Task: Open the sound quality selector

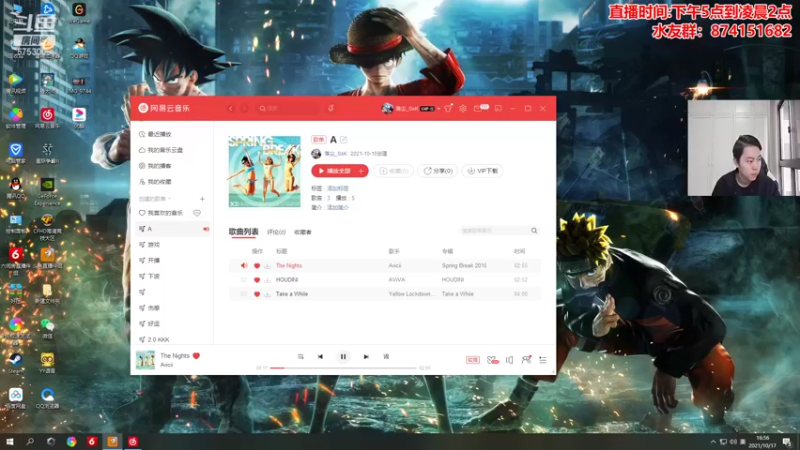Action: [x=472, y=360]
